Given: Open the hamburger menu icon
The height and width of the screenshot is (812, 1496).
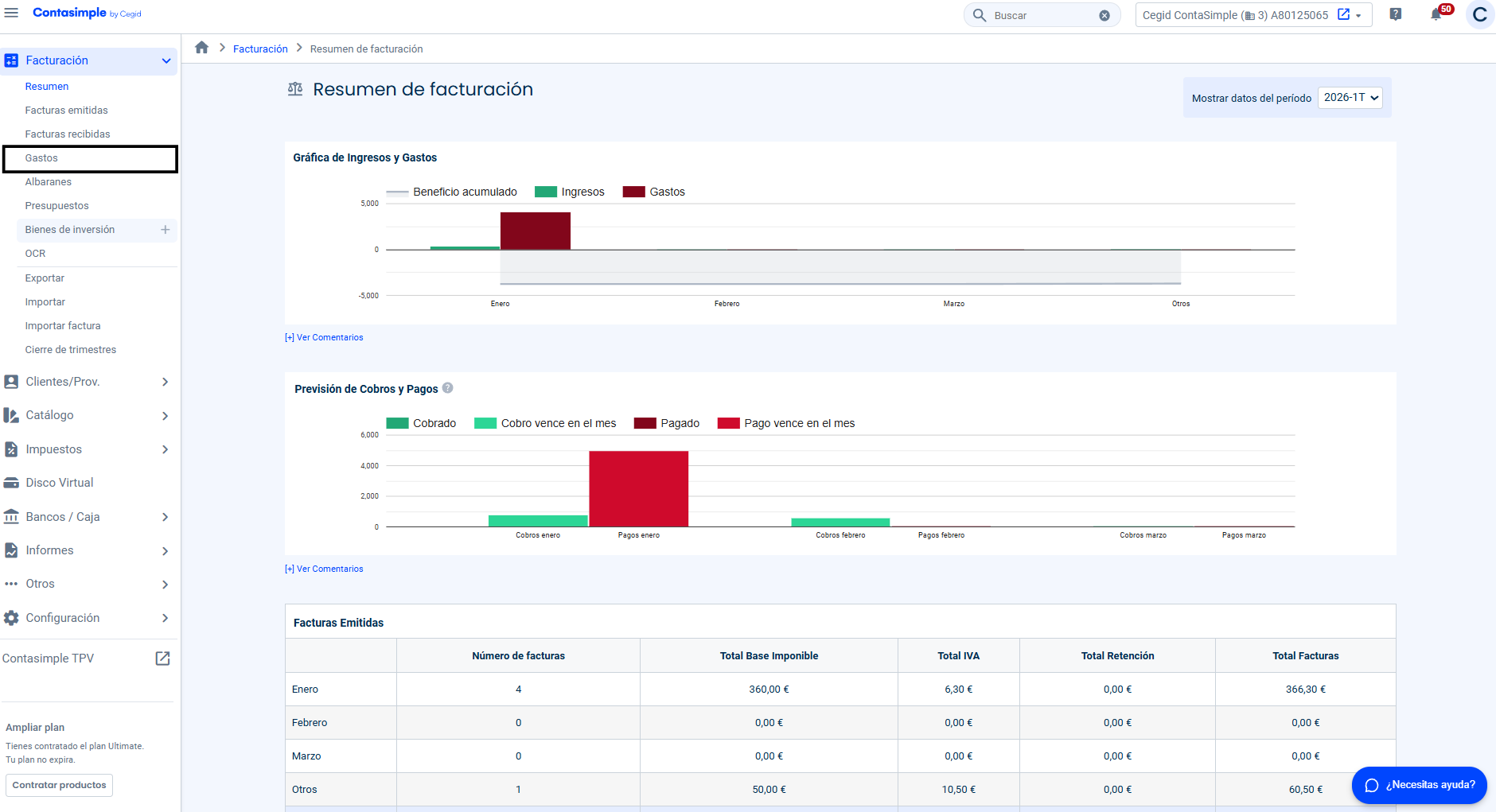Looking at the screenshot, I should tap(11, 13).
